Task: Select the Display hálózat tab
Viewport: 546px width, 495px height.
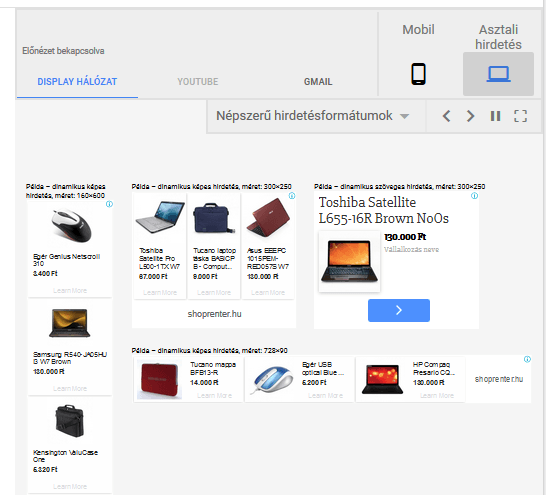Action: 77,82
